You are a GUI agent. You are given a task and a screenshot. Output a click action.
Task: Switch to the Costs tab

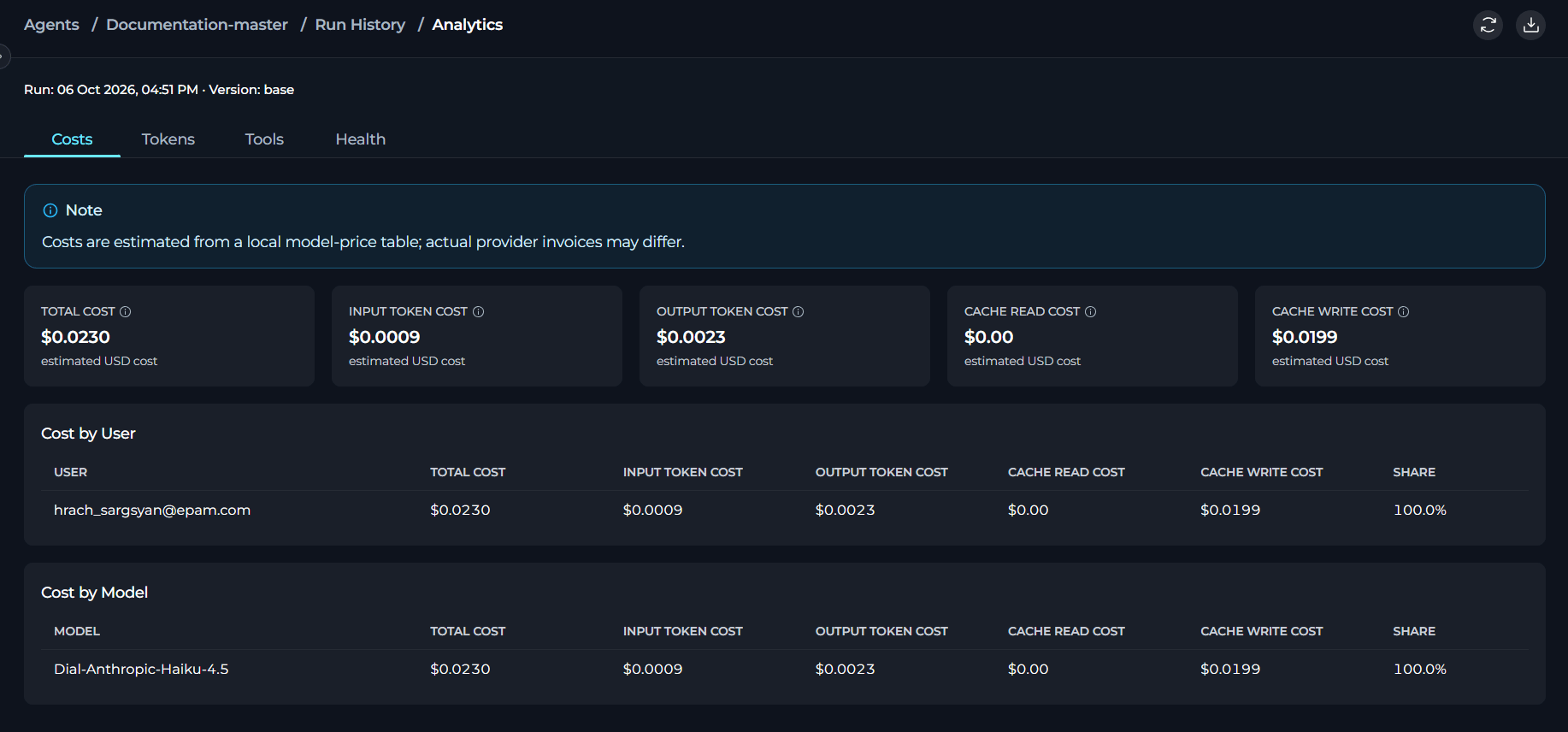click(72, 139)
